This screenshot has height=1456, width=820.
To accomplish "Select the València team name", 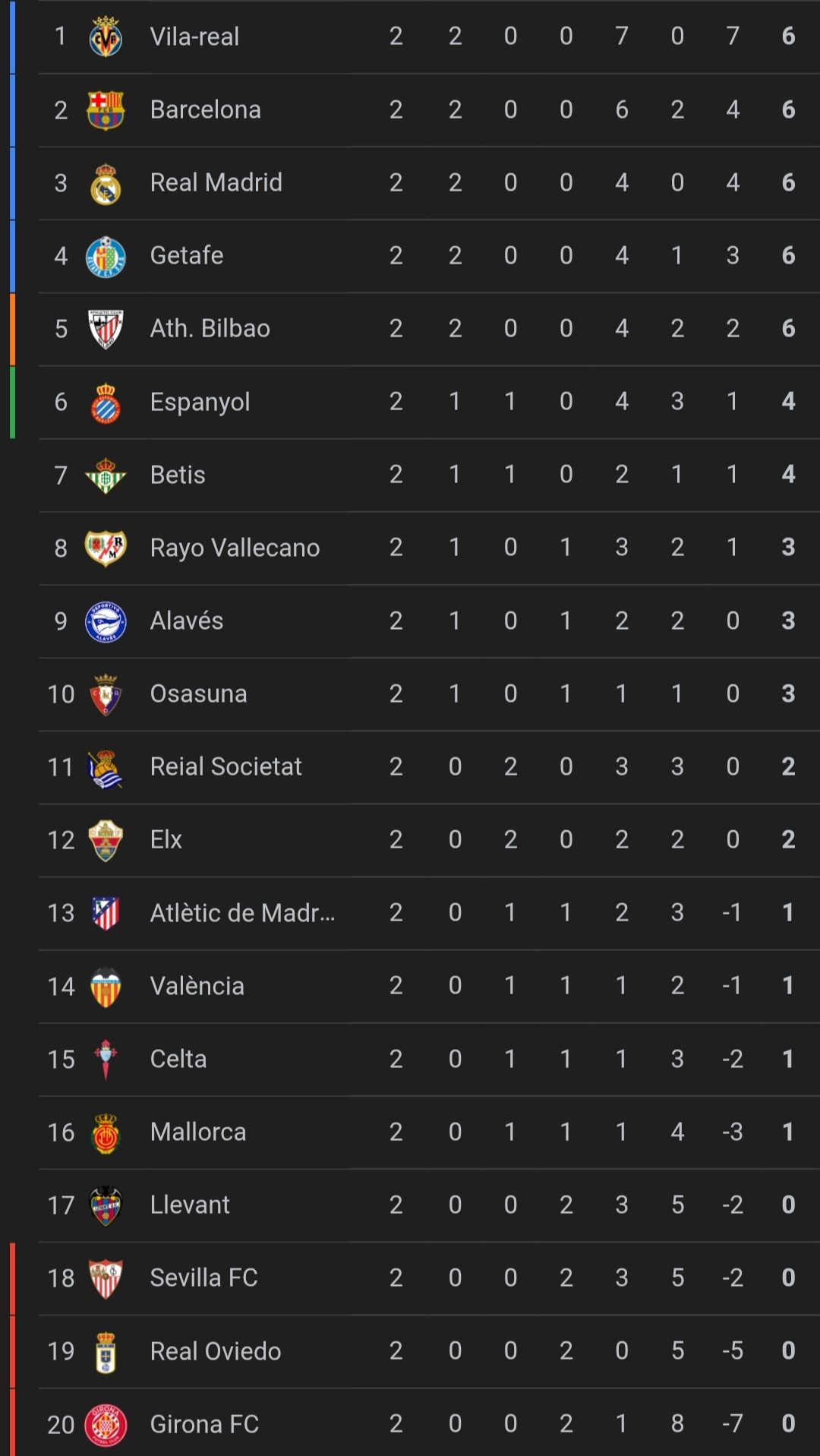I will click(197, 985).
